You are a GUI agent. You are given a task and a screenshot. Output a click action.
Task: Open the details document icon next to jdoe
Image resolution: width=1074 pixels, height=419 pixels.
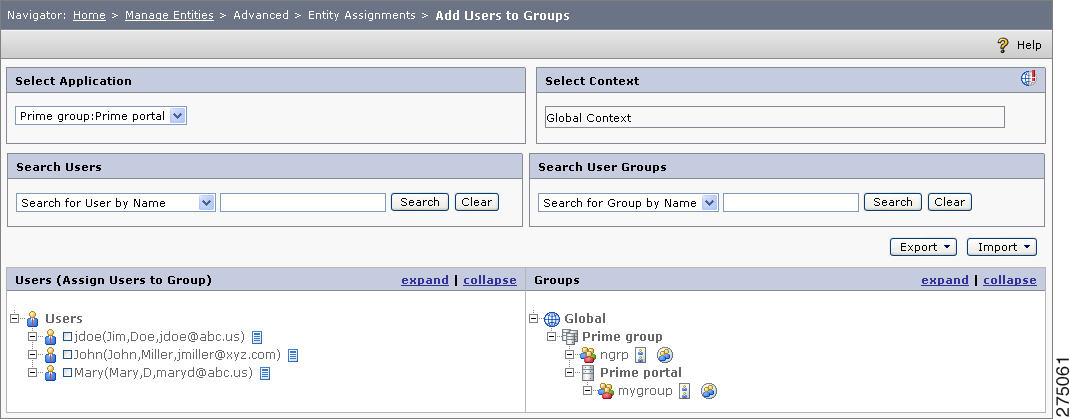[x=257, y=337]
